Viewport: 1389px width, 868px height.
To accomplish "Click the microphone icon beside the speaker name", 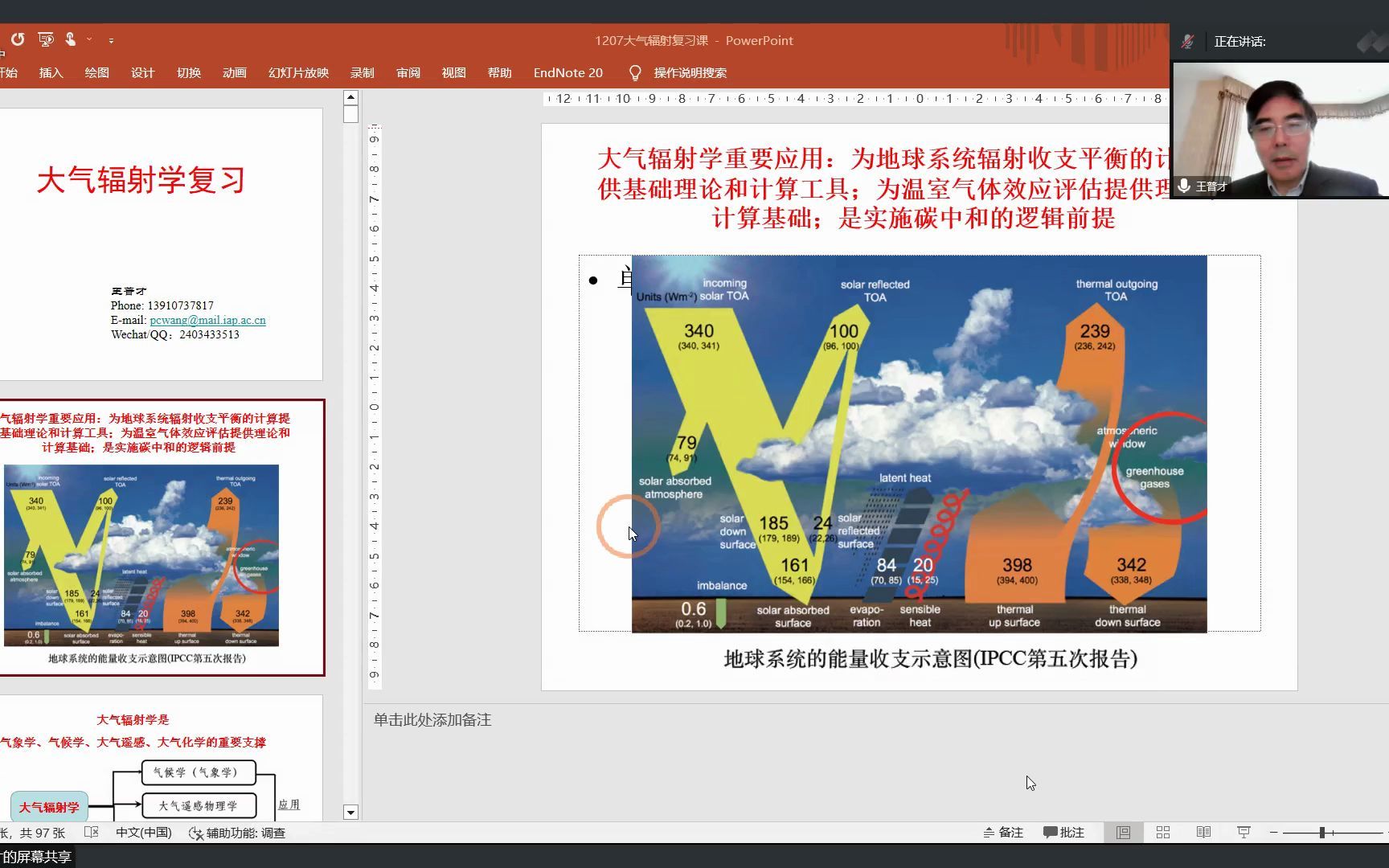I will (x=1184, y=186).
